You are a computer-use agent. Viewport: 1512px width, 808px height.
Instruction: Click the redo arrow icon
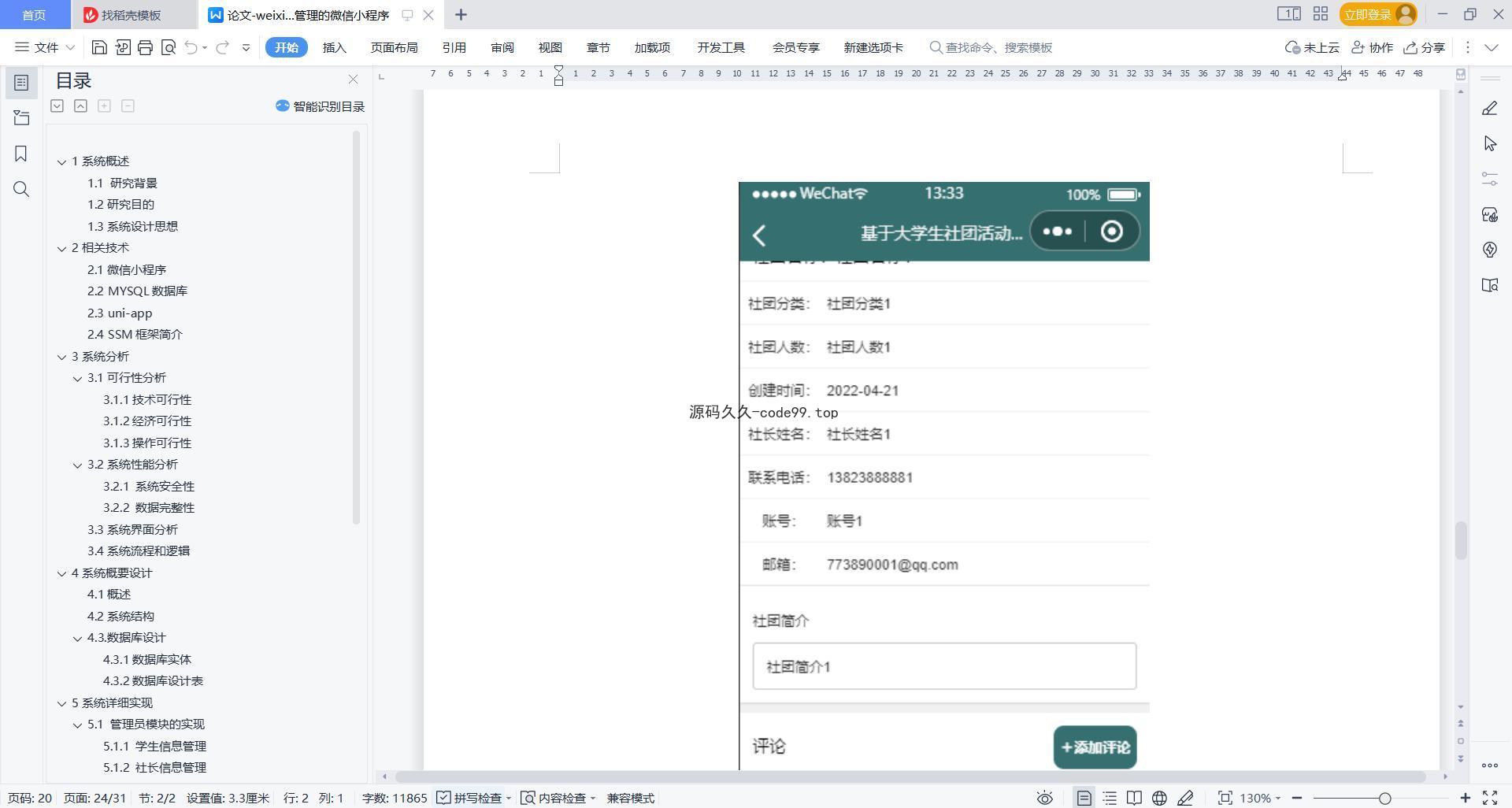[222, 47]
